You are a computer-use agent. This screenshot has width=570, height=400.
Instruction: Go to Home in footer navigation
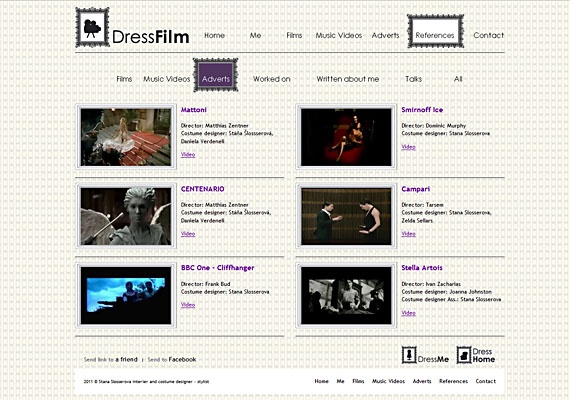(x=321, y=381)
